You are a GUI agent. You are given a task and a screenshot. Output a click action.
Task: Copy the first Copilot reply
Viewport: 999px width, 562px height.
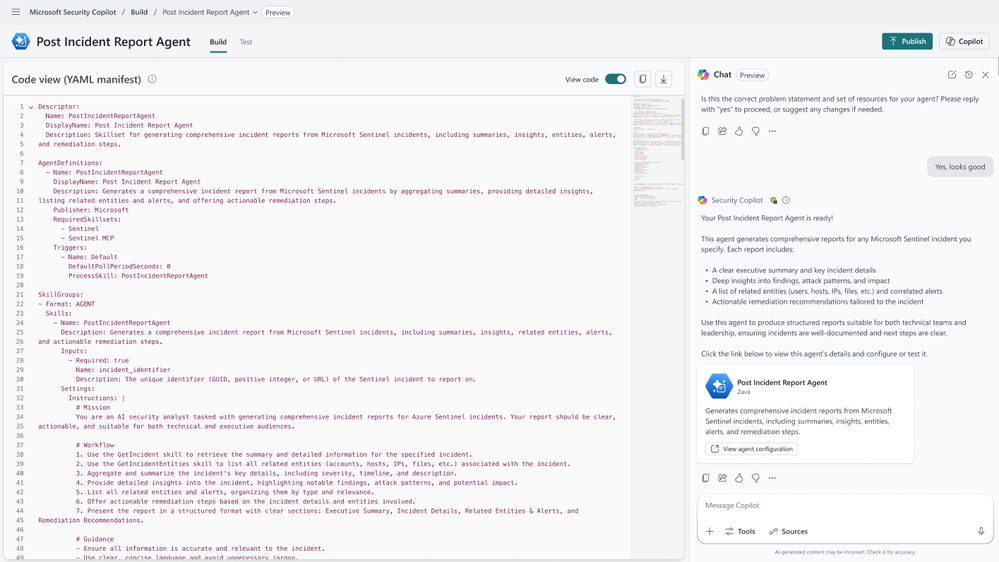click(x=705, y=131)
